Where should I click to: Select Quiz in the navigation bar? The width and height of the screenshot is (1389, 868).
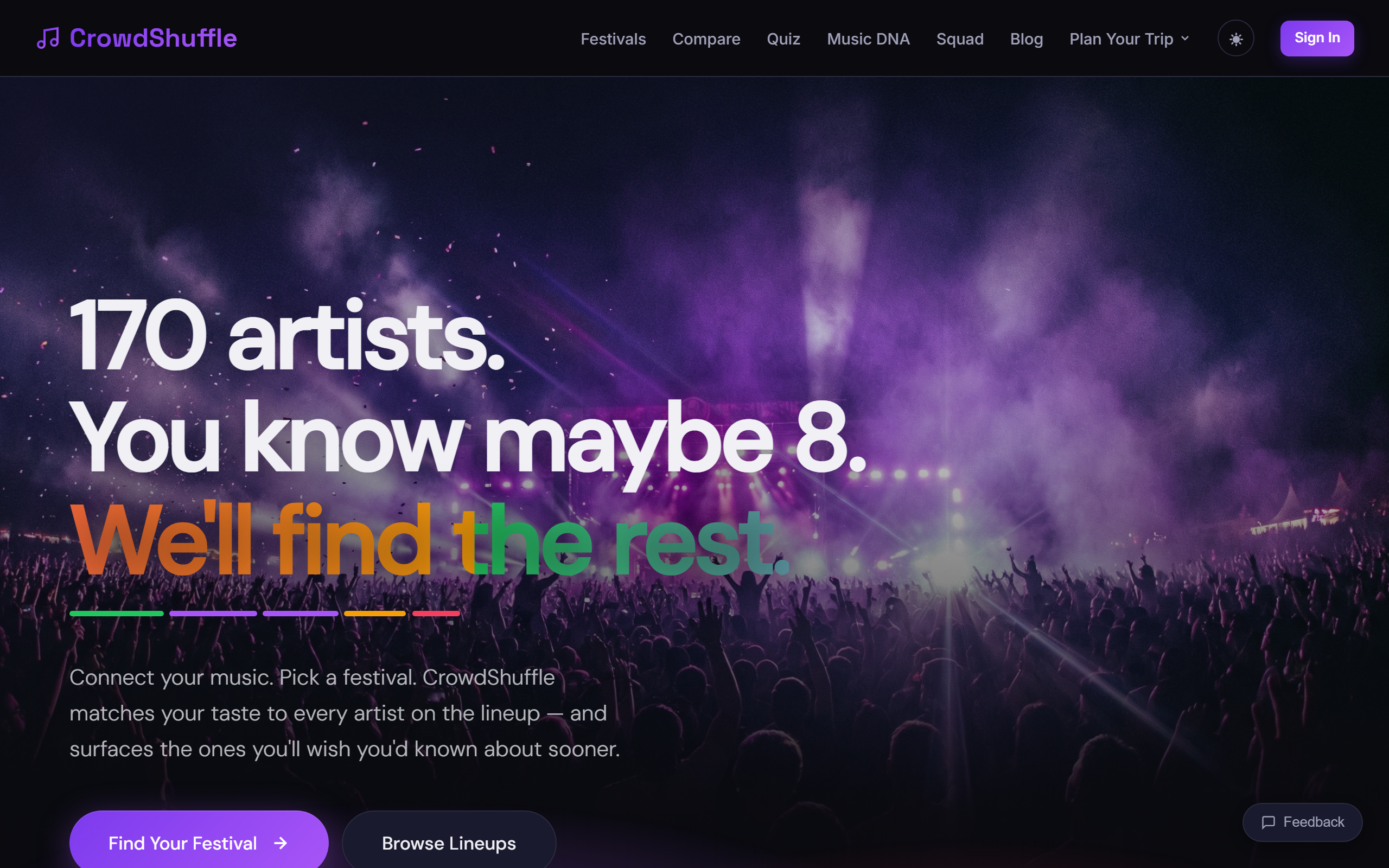(x=783, y=39)
